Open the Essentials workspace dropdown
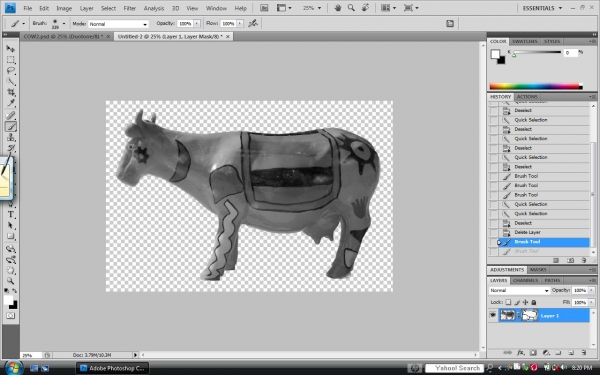Viewport: 600px width, 375px height. click(542, 8)
